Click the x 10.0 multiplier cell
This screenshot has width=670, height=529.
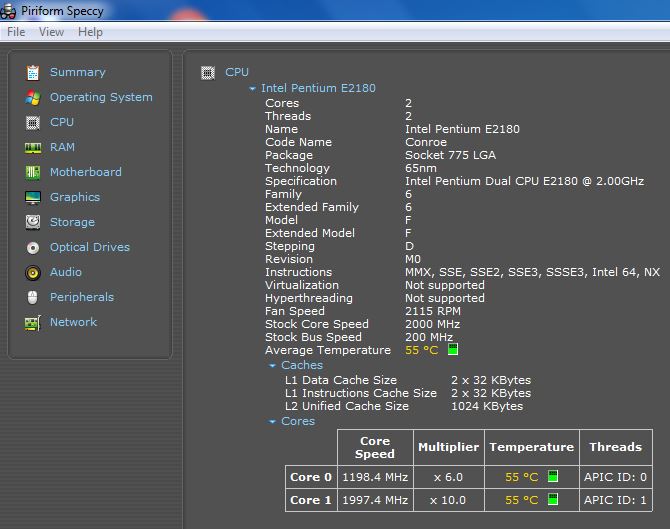point(449,500)
